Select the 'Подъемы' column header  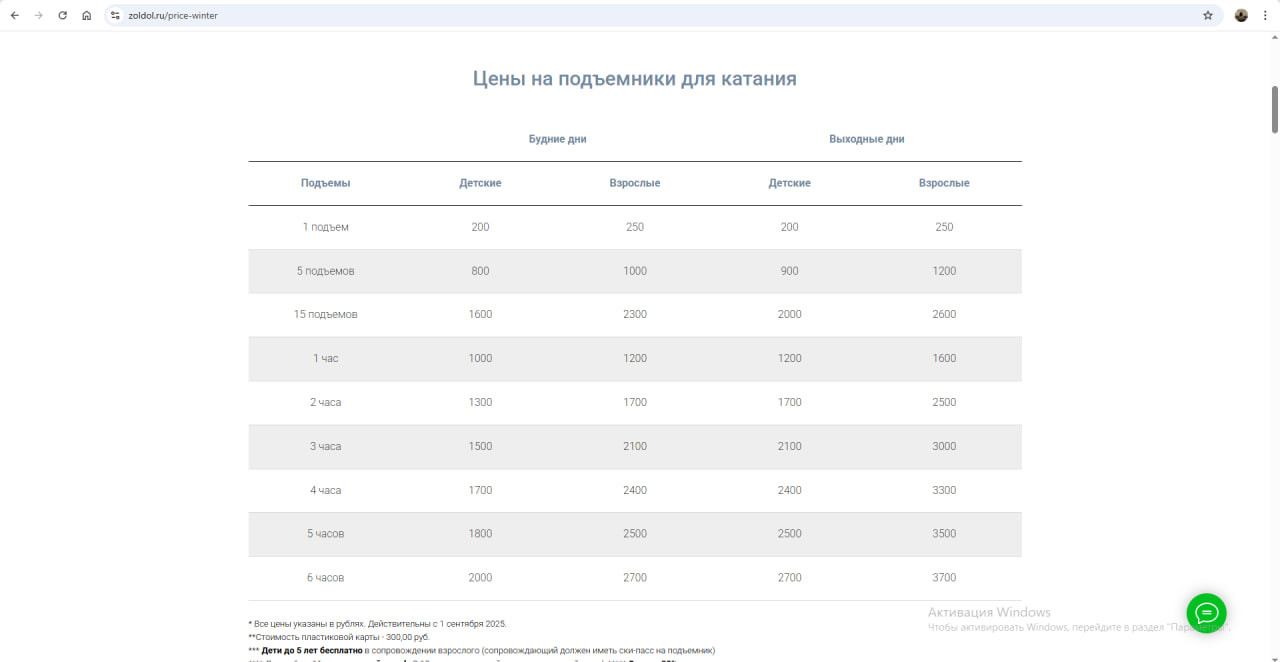click(x=325, y=183)
